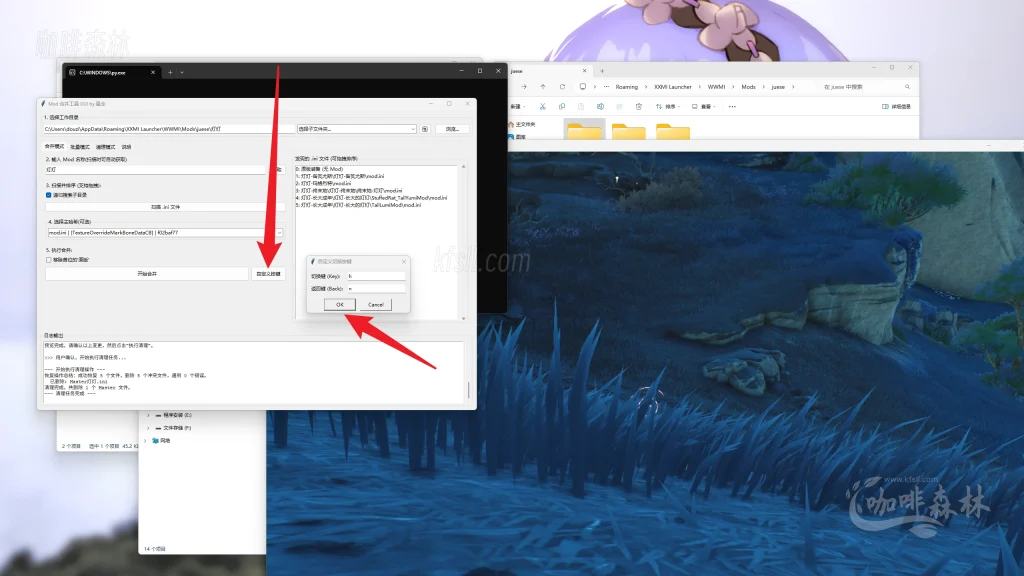Screen dimensions: 1024x576
Task: Click the small icon button beside the subfolder dropdown
Action: (x=425, y=129)
